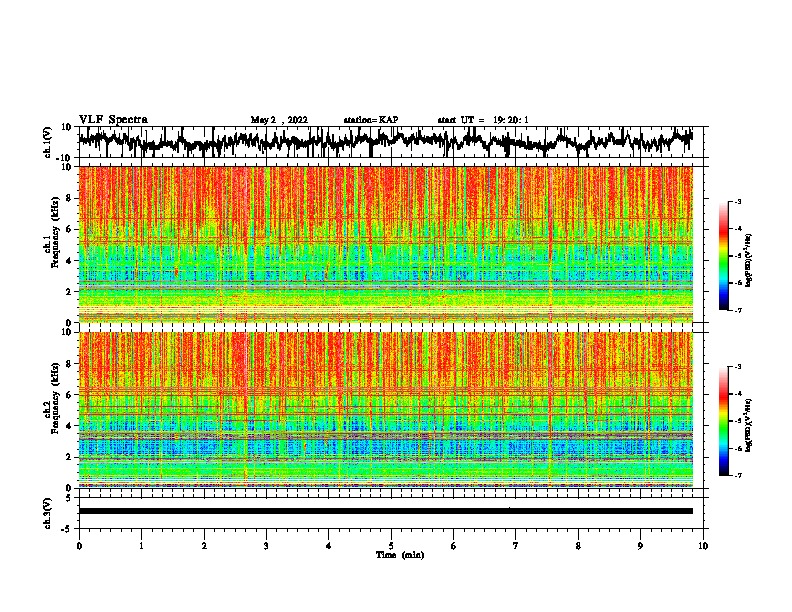This screenshot has width=792, height=612.
Task: Click time axis tick label "0"
Action: point(79,546)
